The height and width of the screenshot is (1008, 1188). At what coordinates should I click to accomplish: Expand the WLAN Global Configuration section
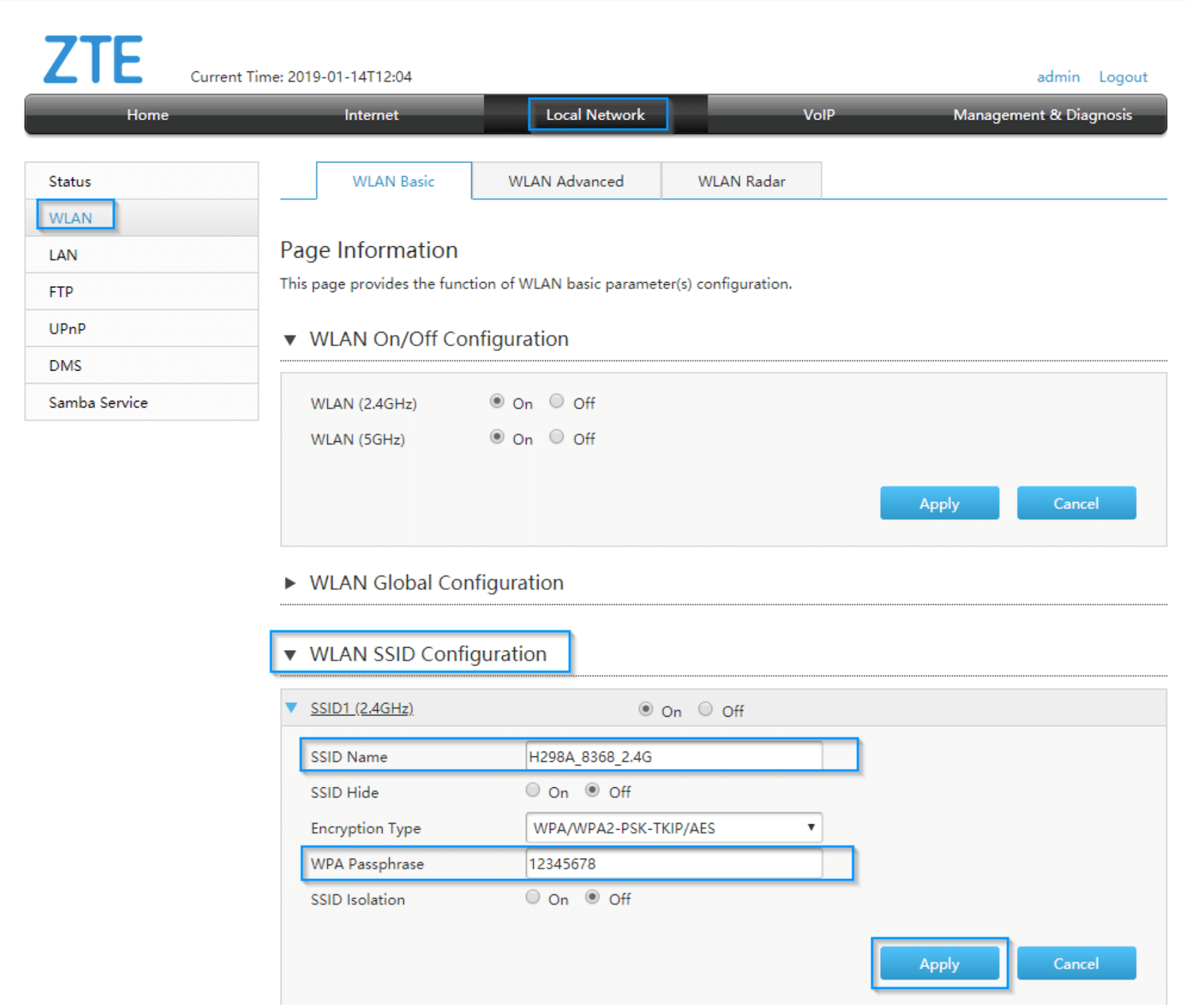coord(290,584)
